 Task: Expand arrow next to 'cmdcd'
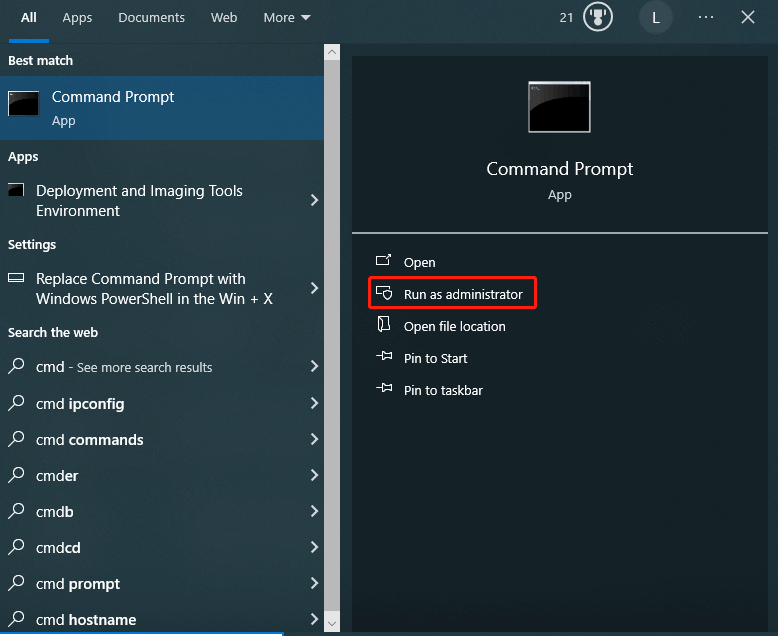[314, 547]
